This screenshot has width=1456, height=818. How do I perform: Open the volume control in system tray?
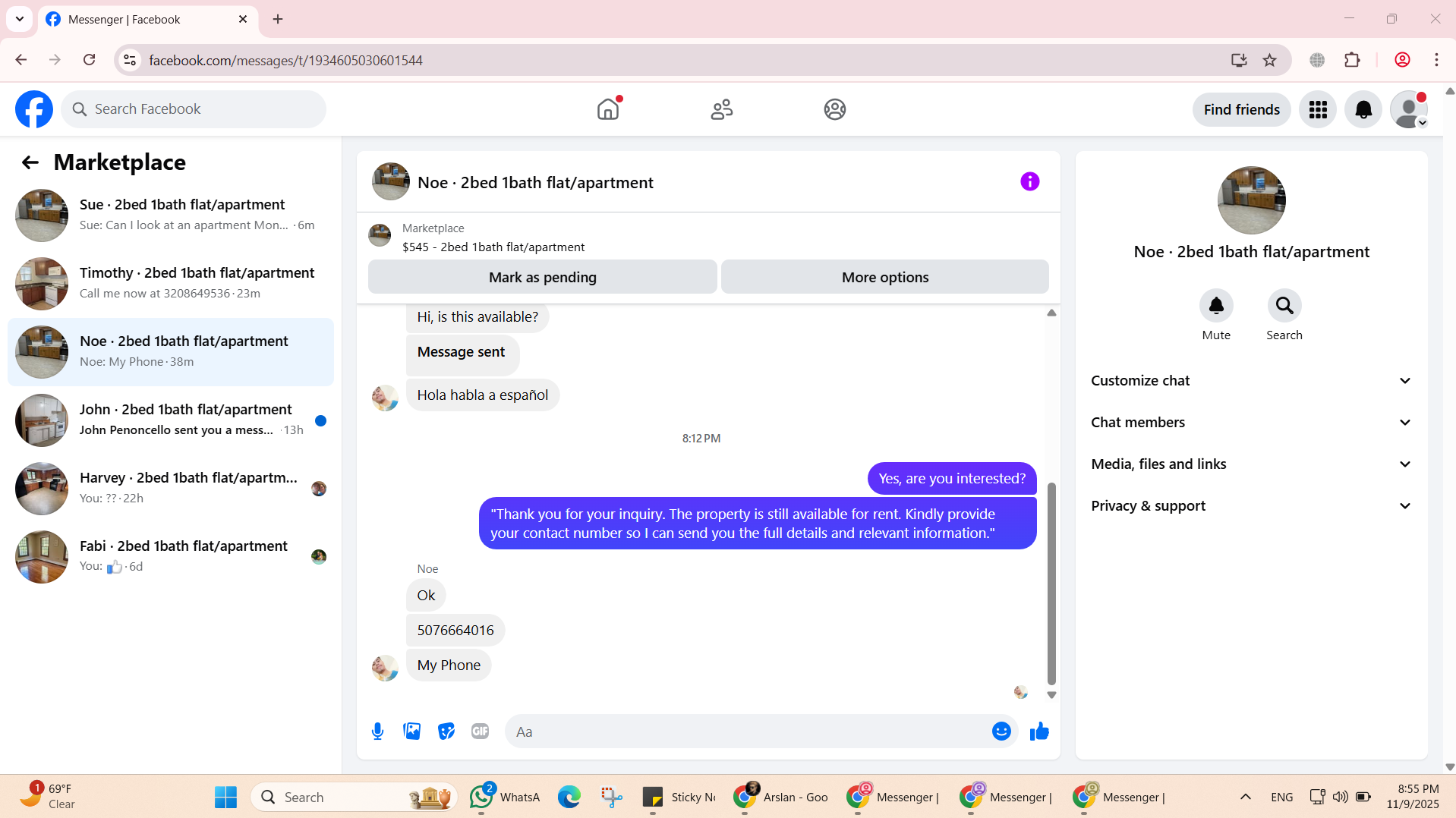1340,797
